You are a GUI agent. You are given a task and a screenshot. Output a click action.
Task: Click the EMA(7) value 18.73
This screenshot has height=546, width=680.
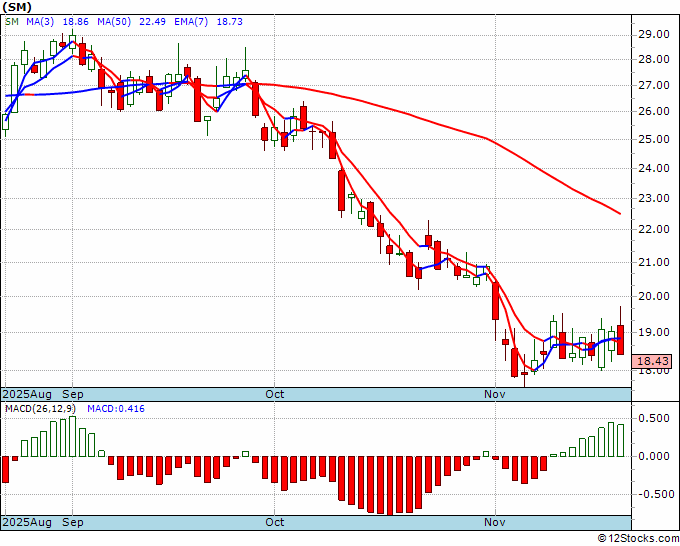(229, 21)
